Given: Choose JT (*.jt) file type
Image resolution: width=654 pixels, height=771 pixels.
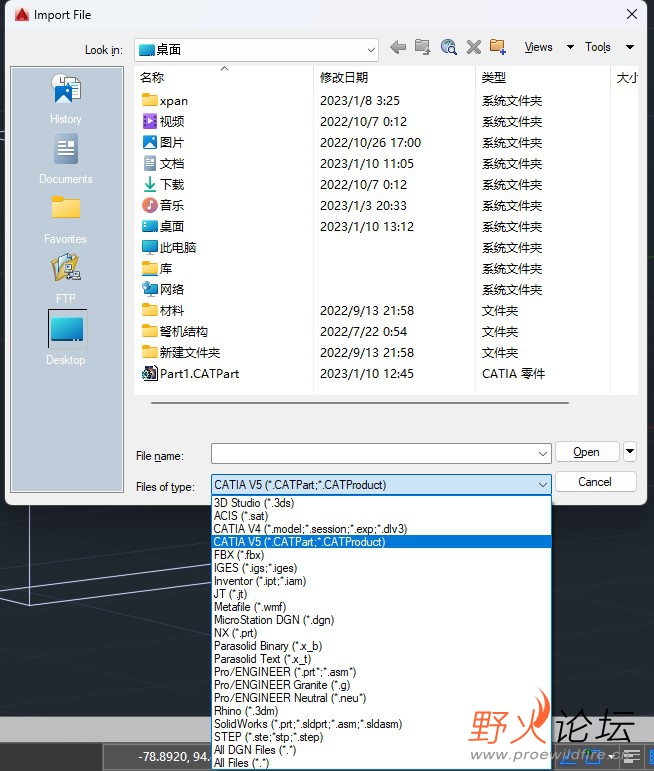Looking at the screenshot, I should [x=381, y=594].
